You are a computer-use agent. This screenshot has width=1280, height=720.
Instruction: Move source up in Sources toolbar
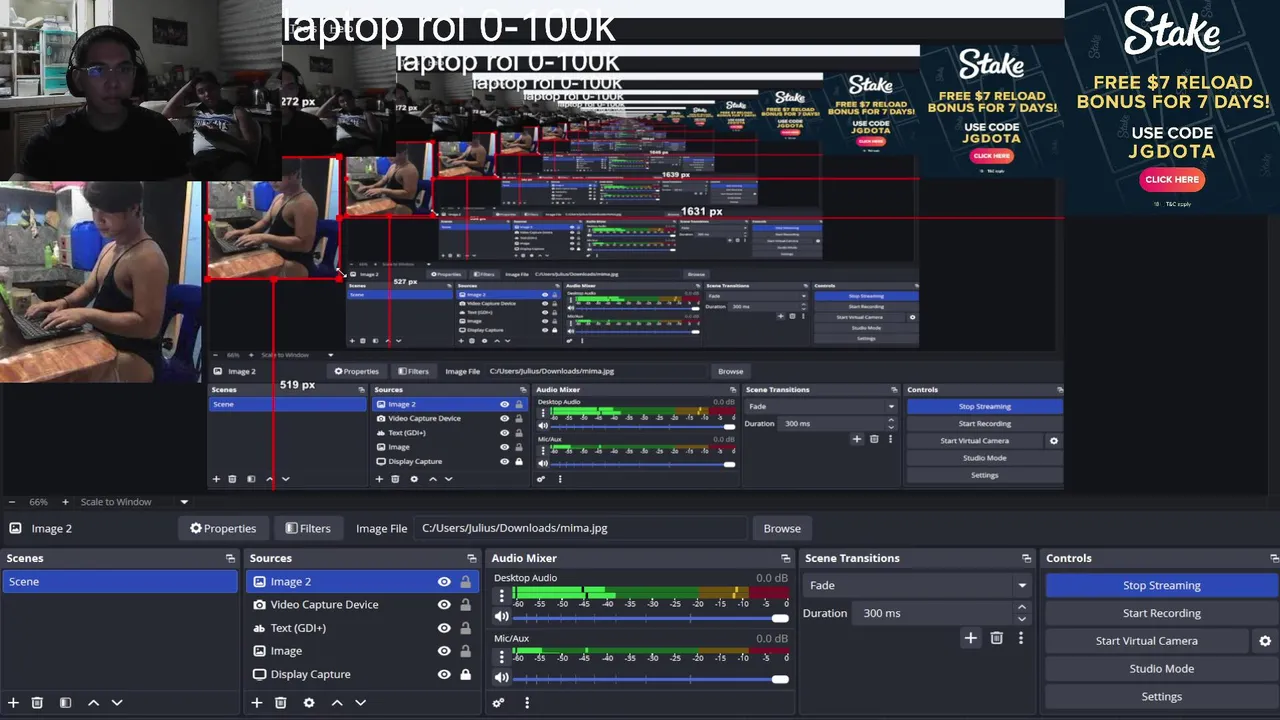click(x=337, y=703)
